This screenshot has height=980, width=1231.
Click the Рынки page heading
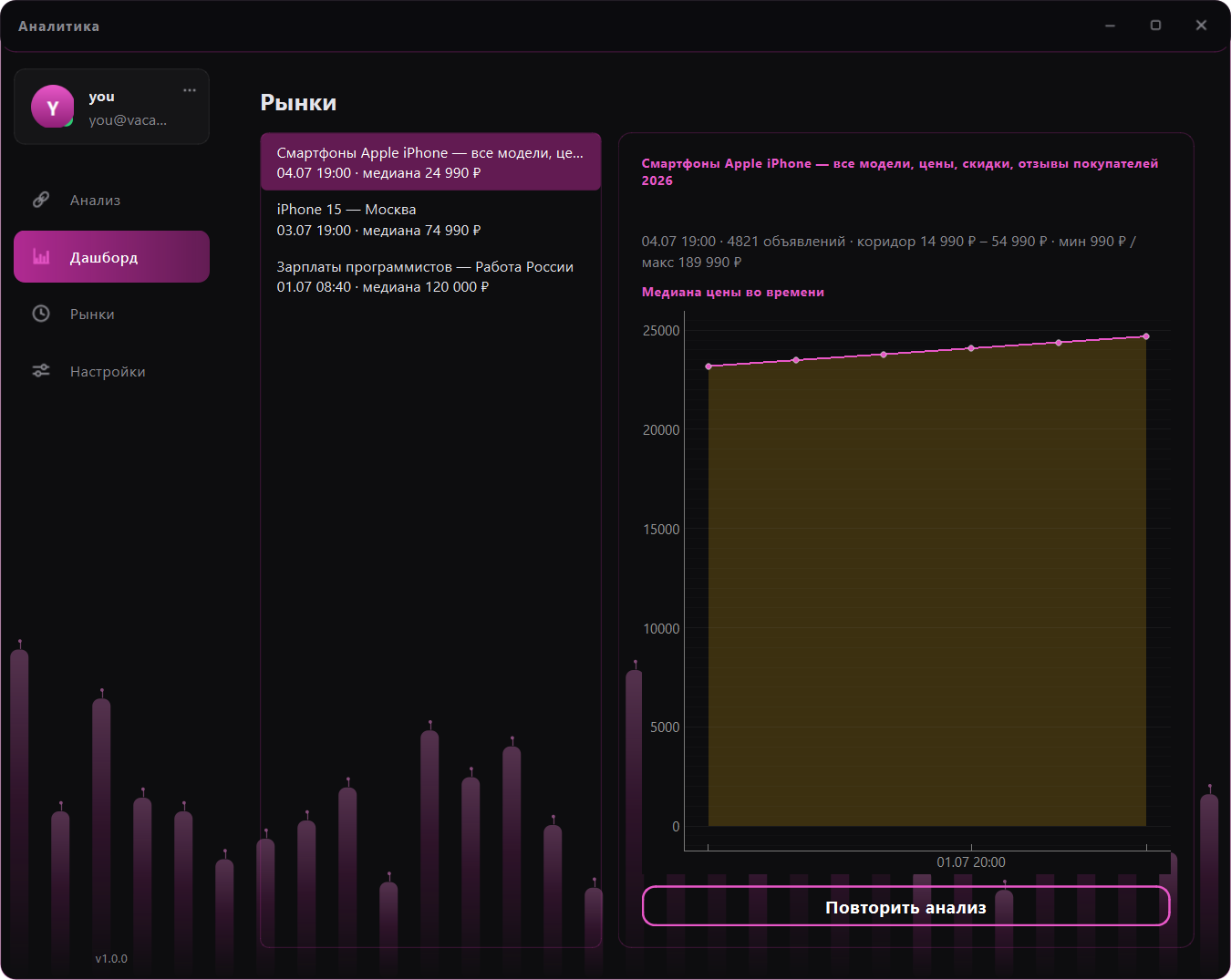point(298,103)
